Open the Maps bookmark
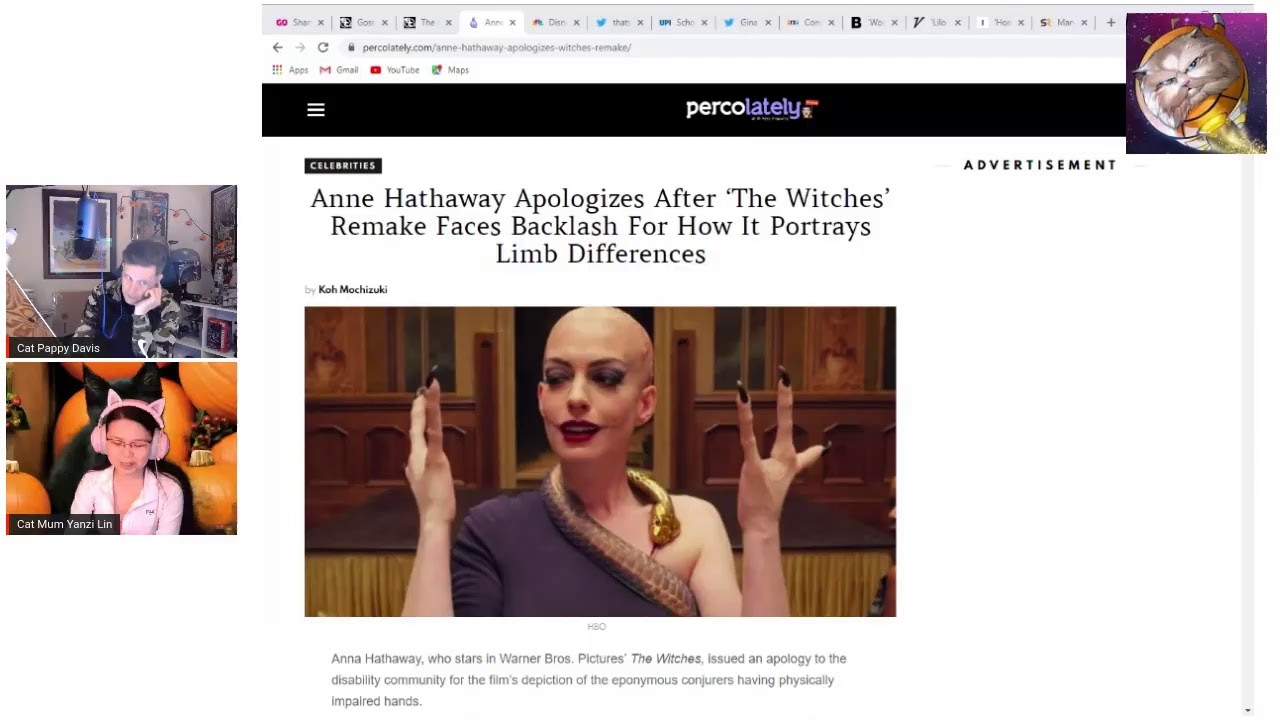Screen dimensions: 1280x720 (x=450, y=70)
